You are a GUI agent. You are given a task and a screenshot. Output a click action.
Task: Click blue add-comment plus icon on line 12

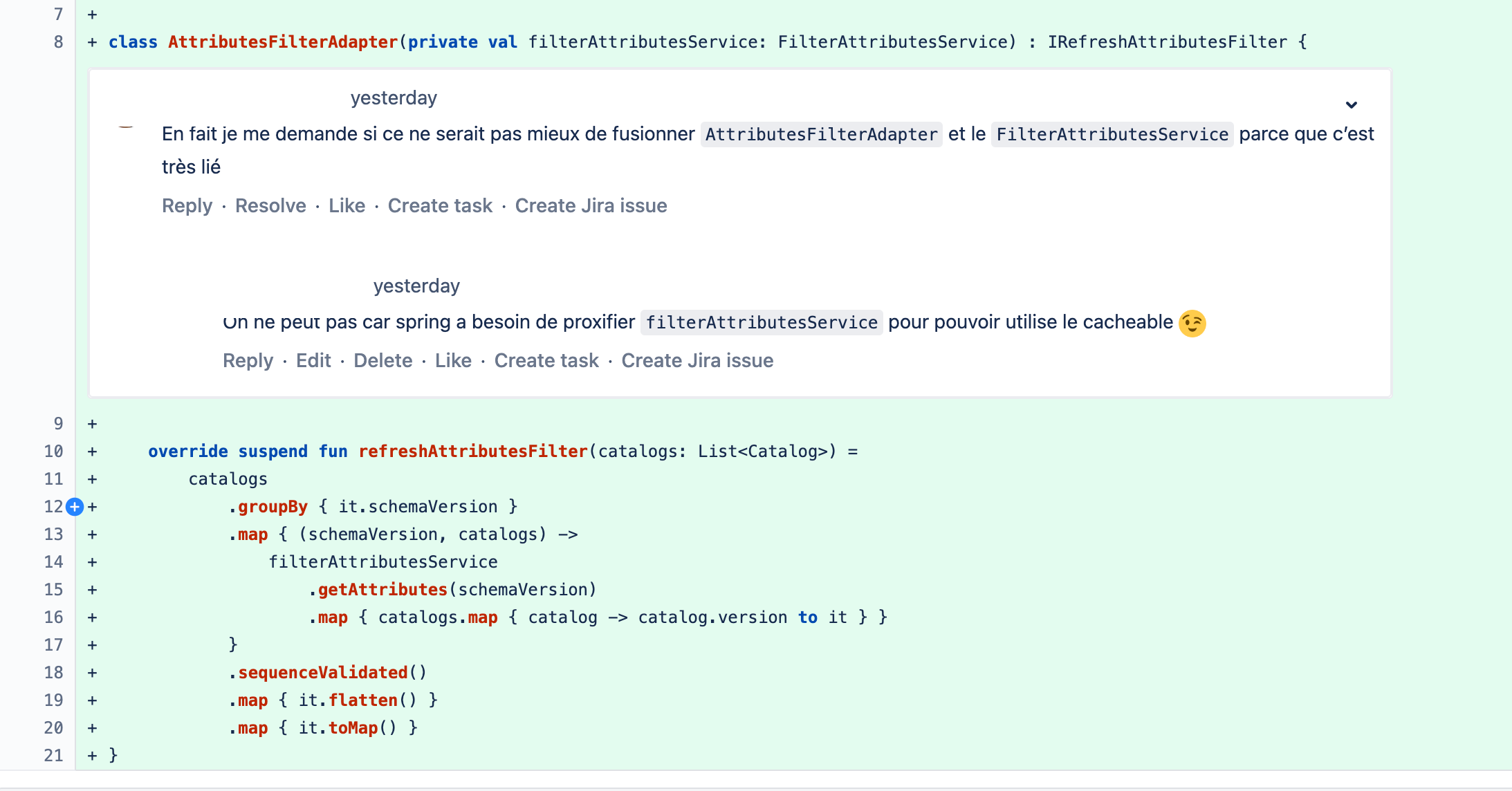click(75, 507)
